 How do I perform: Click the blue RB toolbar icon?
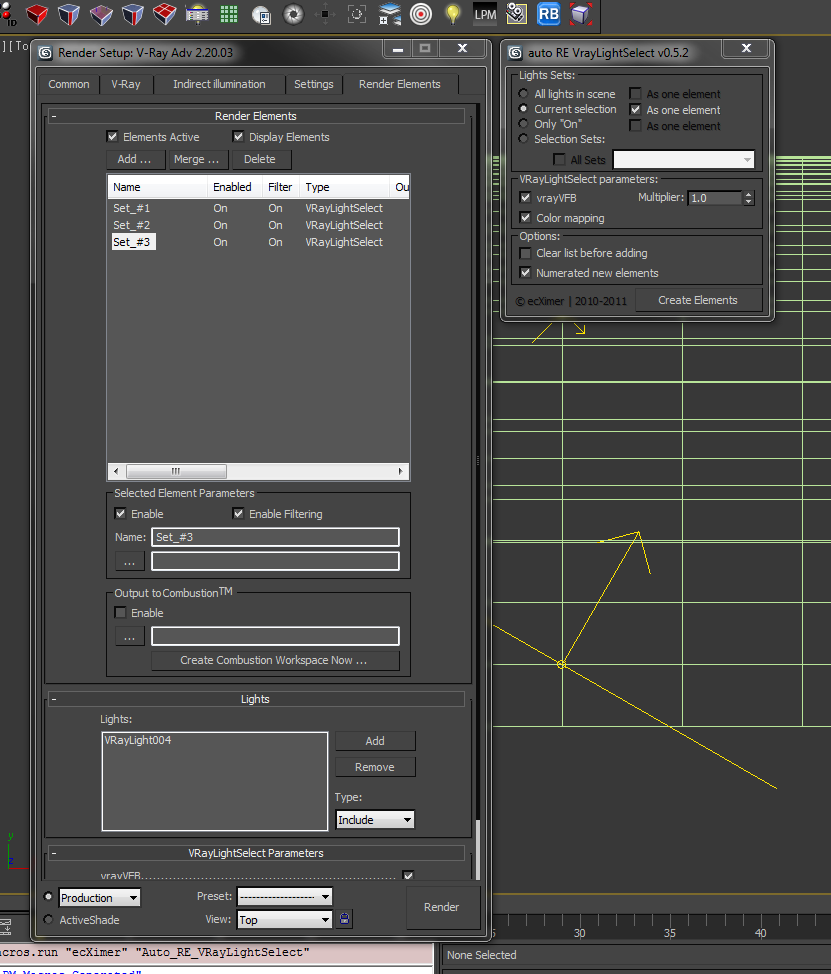pos(548,14)
